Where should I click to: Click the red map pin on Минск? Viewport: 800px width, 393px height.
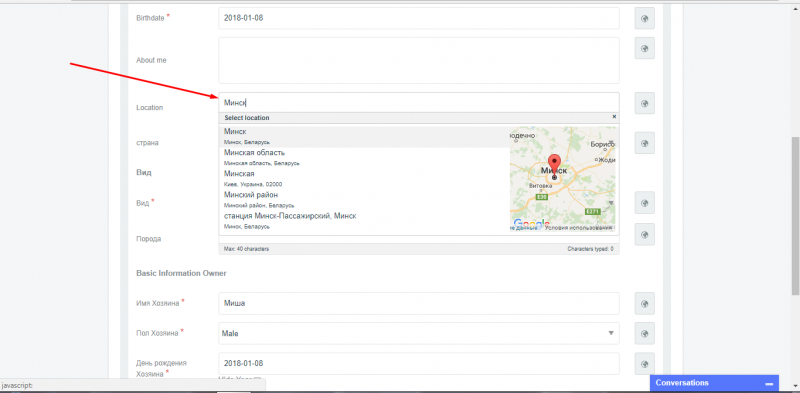554,166
